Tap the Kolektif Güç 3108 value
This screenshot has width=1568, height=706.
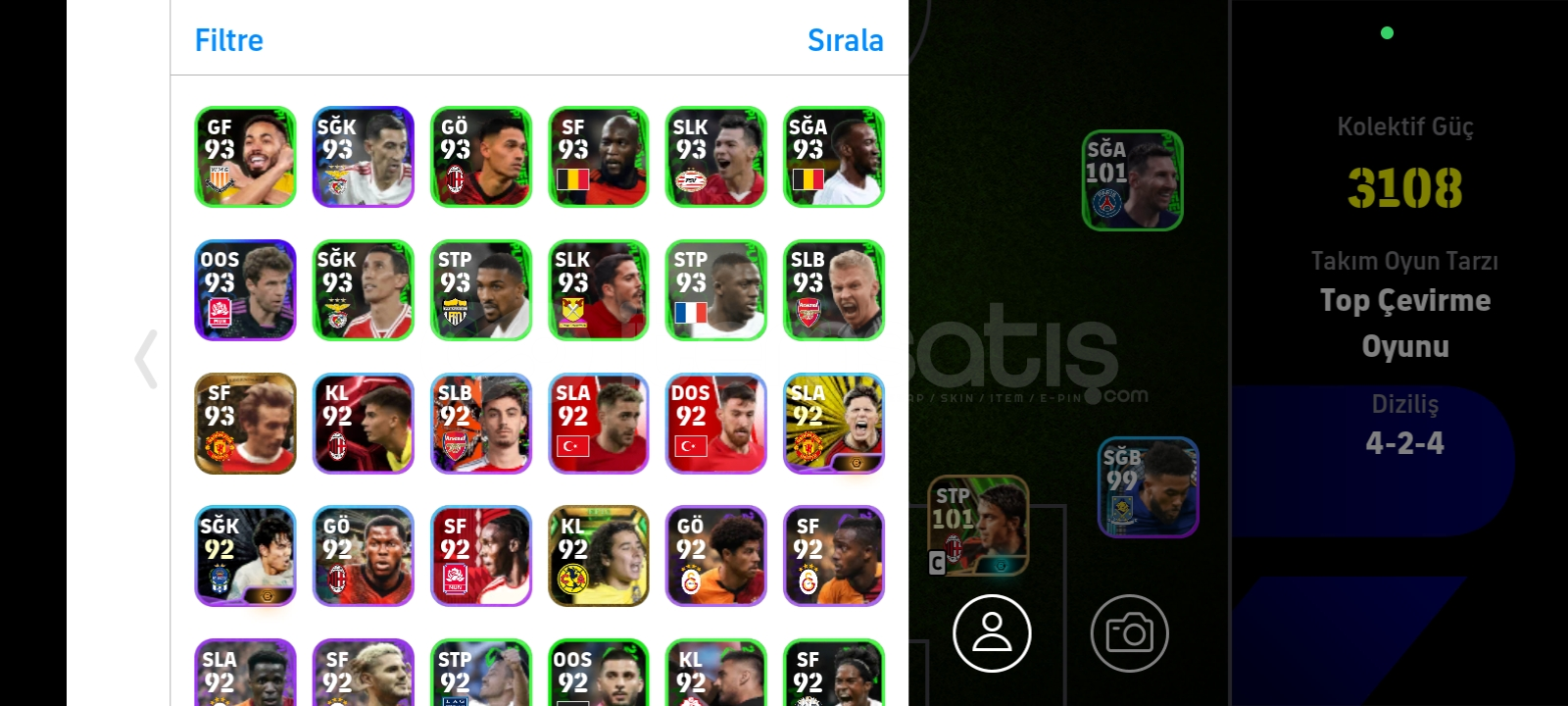coord(1404,187)
